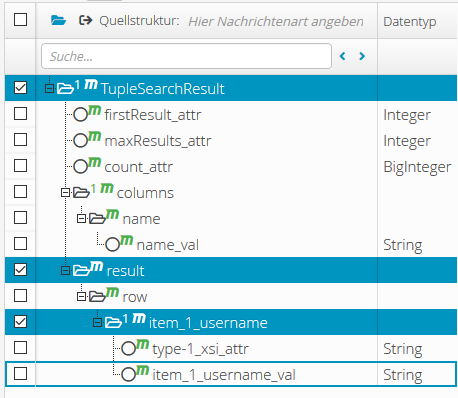
Task: Collapse the TupleSearchResult tree node
Action: [x=49, y=89]
